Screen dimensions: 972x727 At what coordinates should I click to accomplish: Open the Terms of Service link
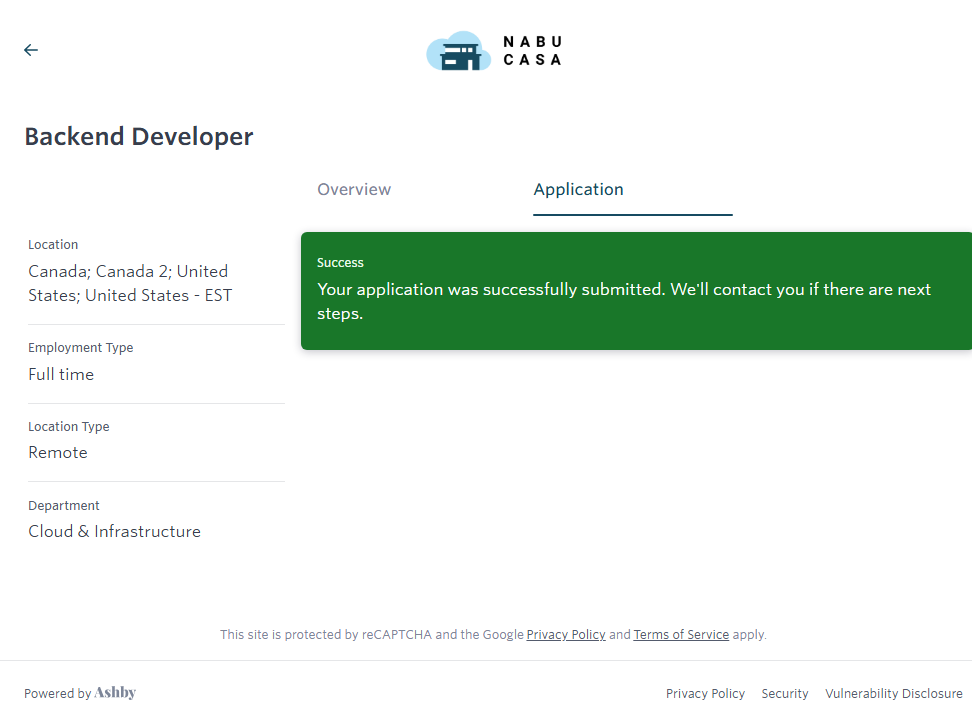(681, 635)
